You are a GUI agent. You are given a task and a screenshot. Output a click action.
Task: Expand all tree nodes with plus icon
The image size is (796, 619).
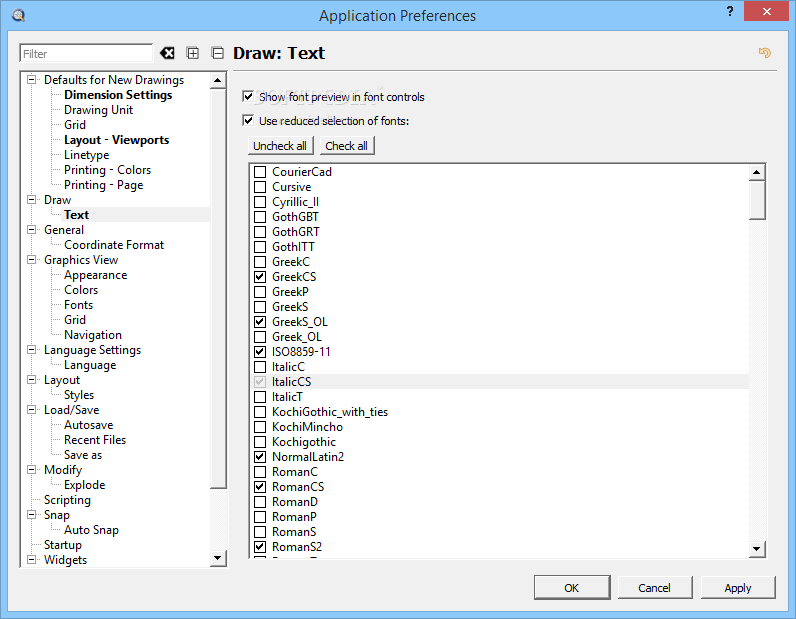coord(193,53)
